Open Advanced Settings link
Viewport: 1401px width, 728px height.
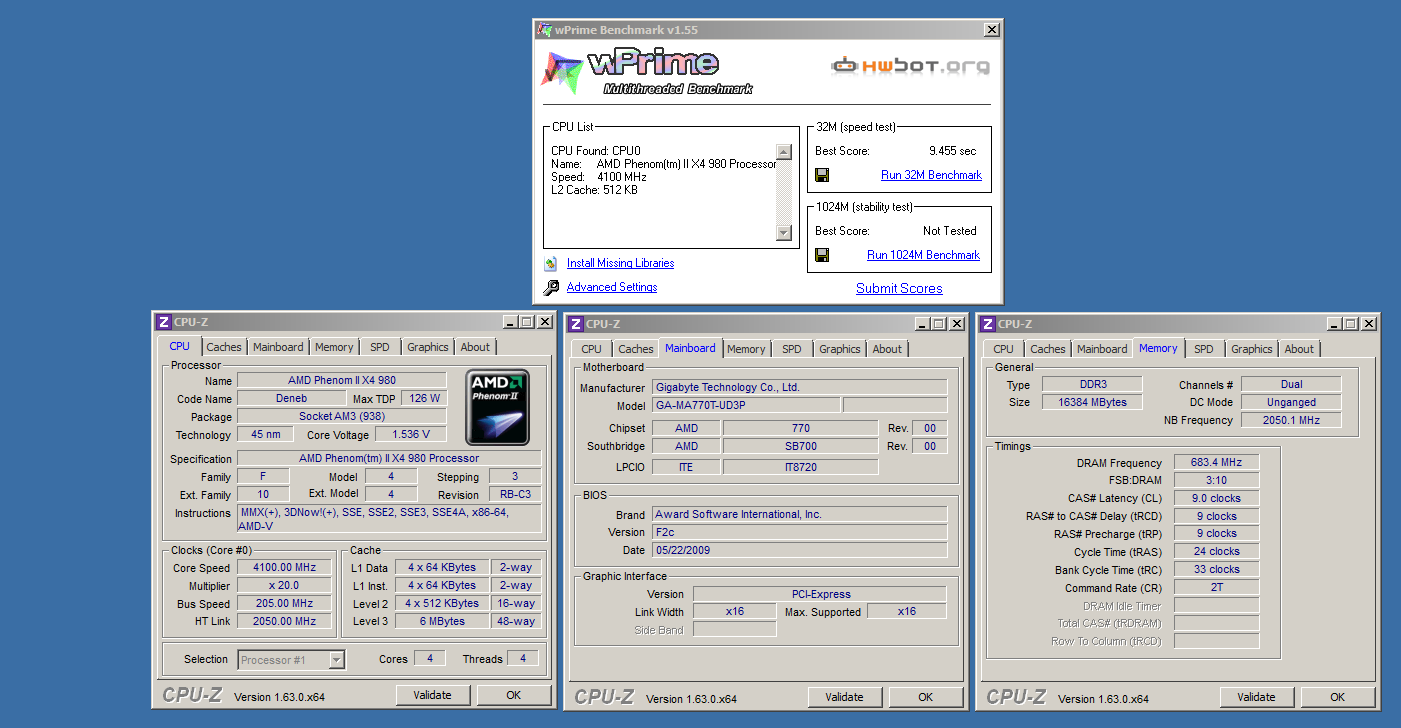pos(612,287)
